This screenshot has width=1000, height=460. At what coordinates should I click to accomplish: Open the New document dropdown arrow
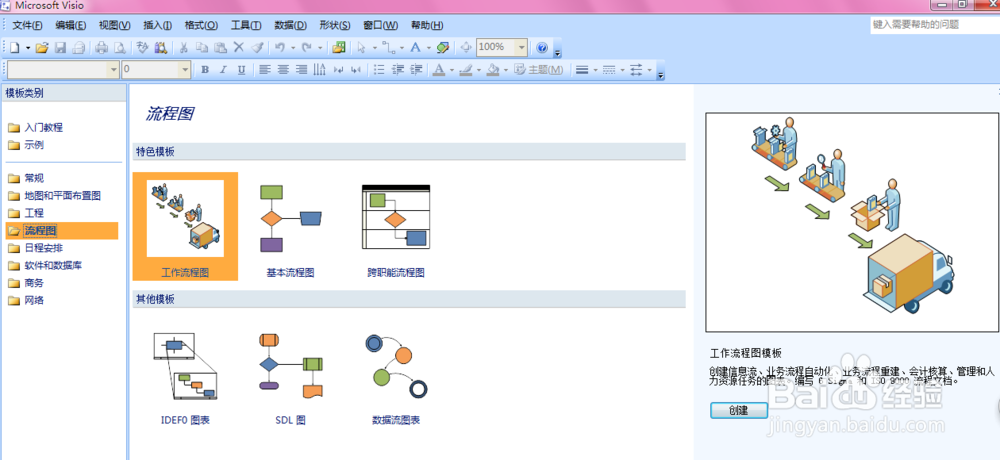click(28, 48)
